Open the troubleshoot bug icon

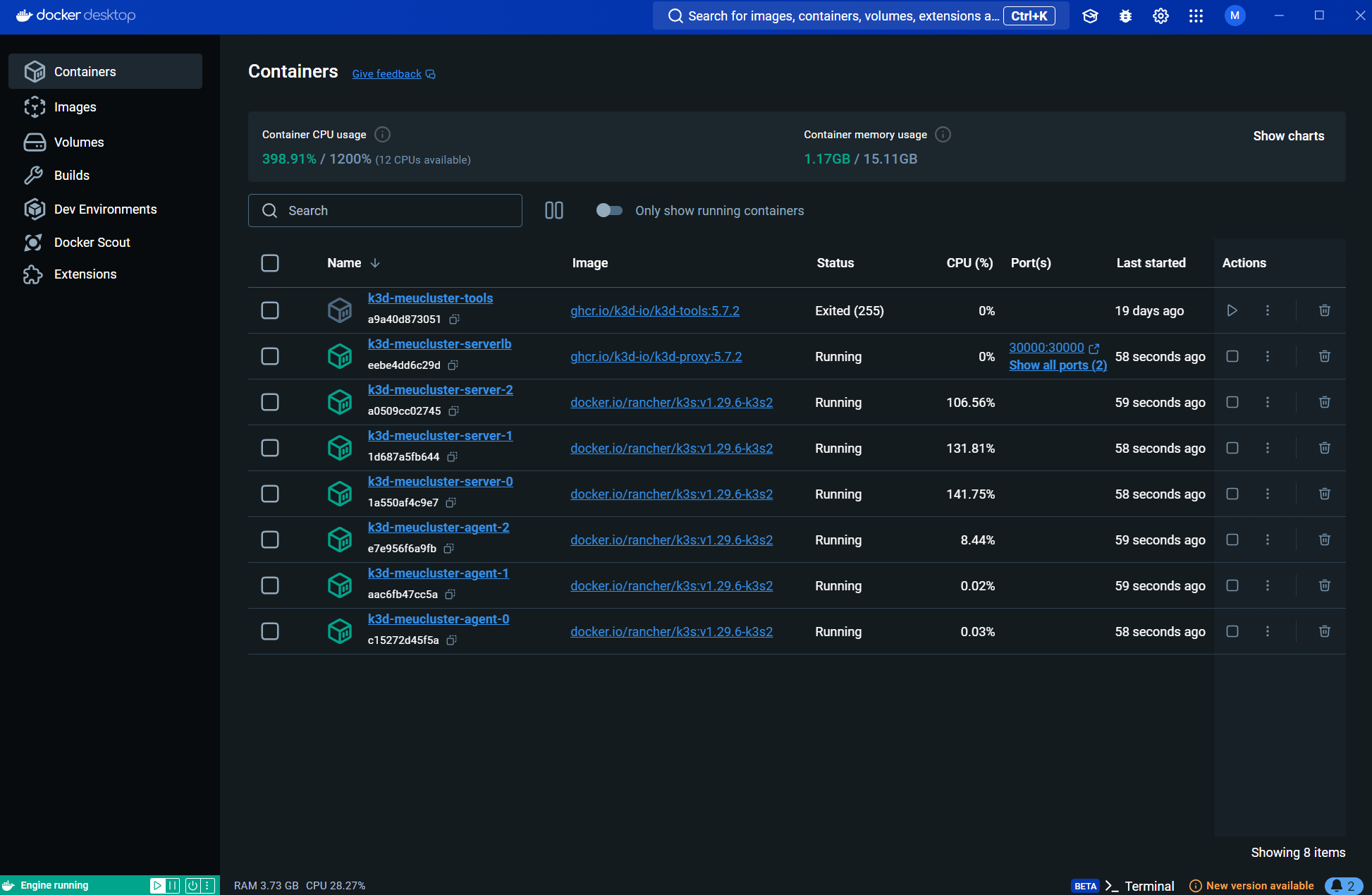[1125, 16]
